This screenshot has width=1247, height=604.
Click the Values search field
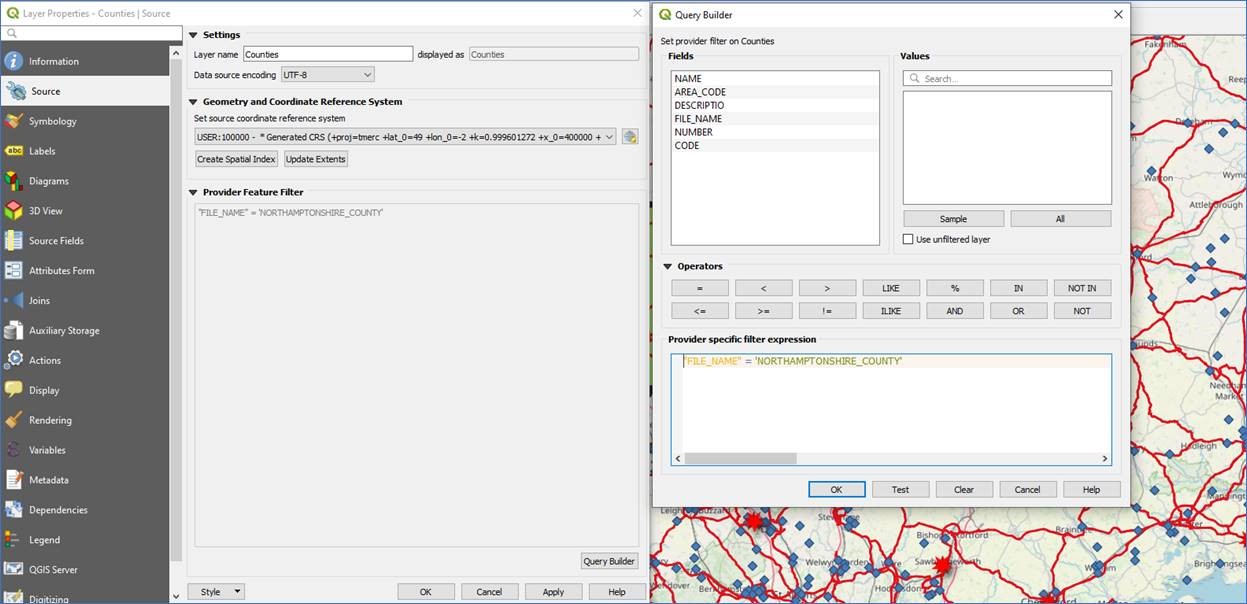click(1006, 77)
